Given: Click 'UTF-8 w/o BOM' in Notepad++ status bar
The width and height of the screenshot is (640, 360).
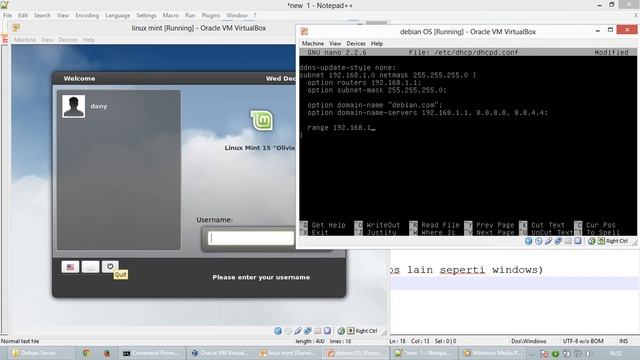Looking at the screenshot, I should click(x=583, y=341).
